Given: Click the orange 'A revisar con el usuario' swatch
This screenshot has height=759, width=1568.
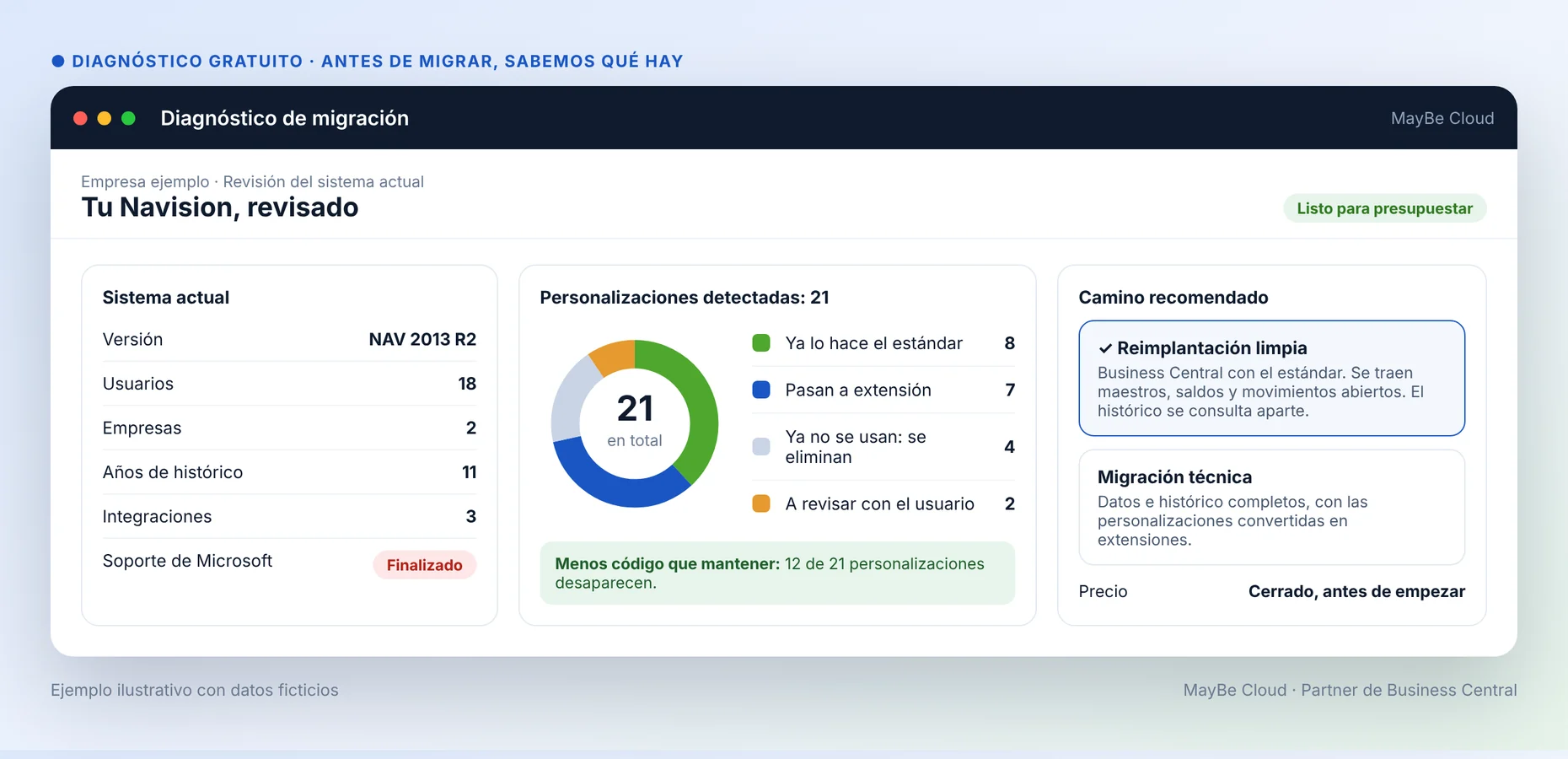Looking at the screenshot, I should click(x=761, y=503).
